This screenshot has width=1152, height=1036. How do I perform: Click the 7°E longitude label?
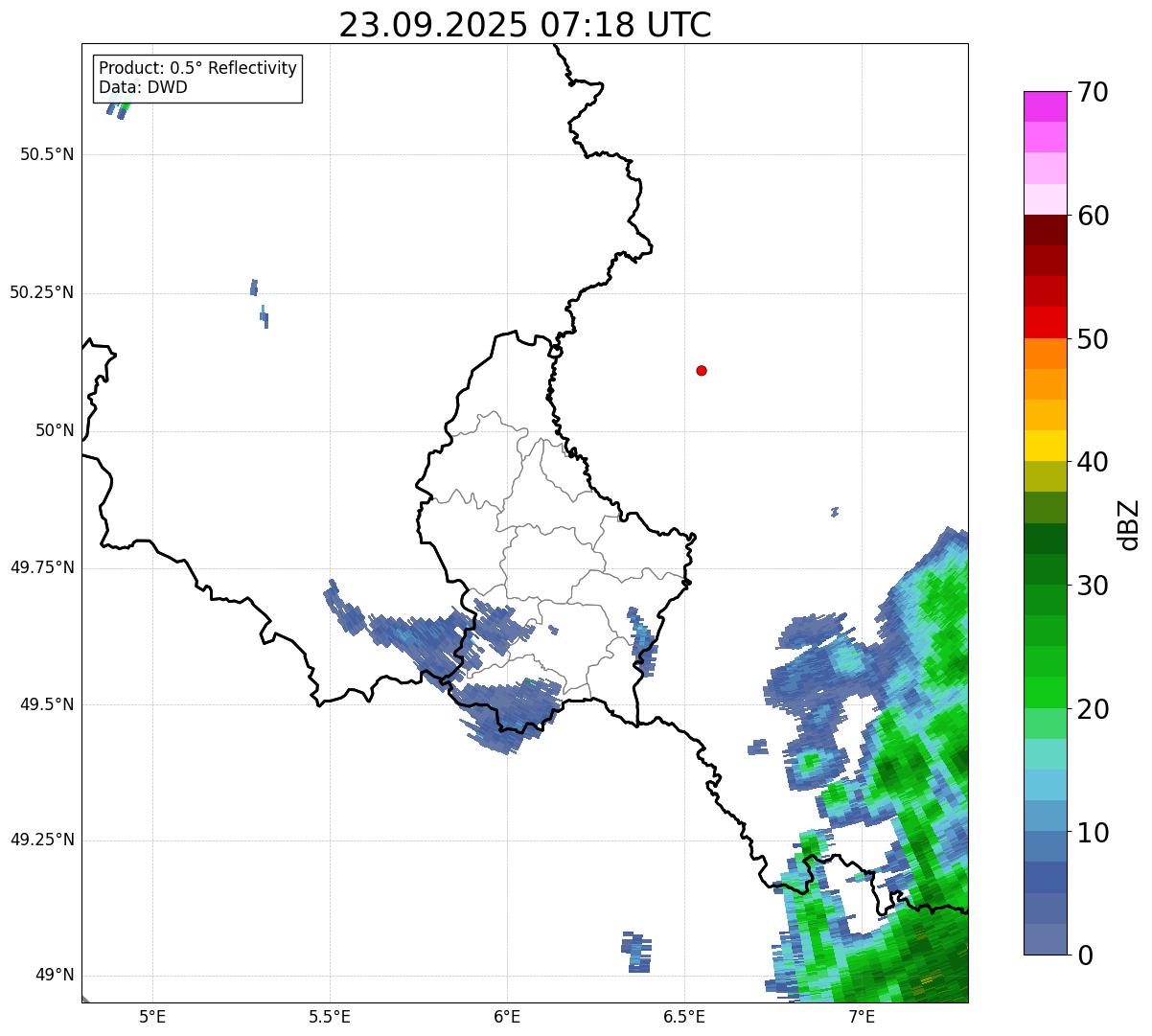[x=862, y=1017]
